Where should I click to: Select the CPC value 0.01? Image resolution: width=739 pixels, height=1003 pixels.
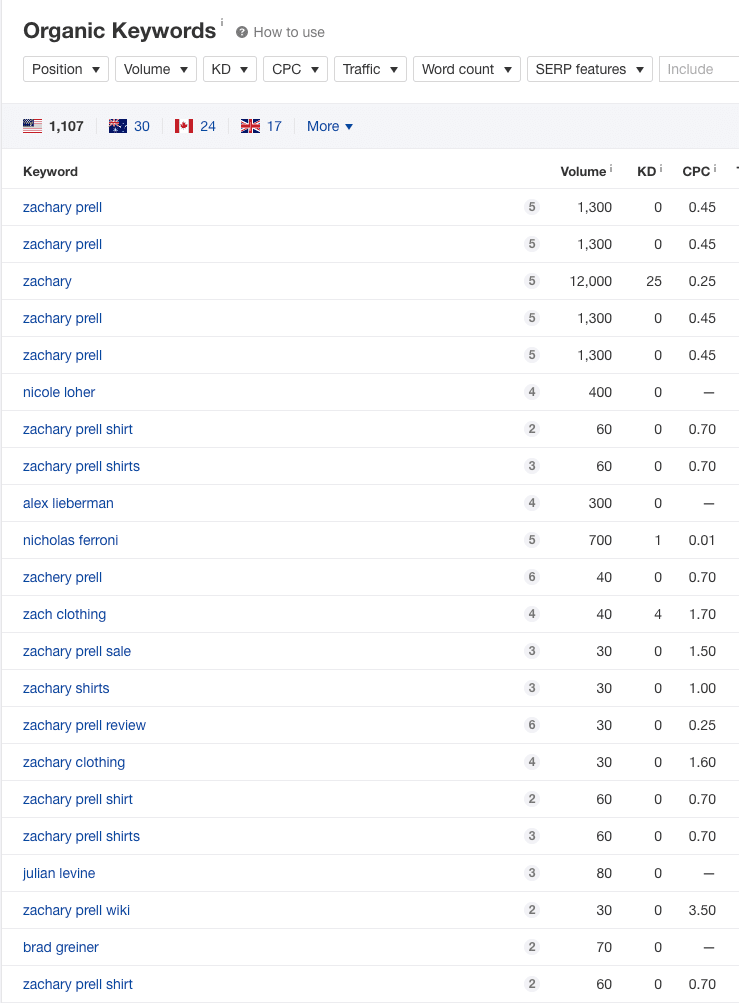[702, 541]
